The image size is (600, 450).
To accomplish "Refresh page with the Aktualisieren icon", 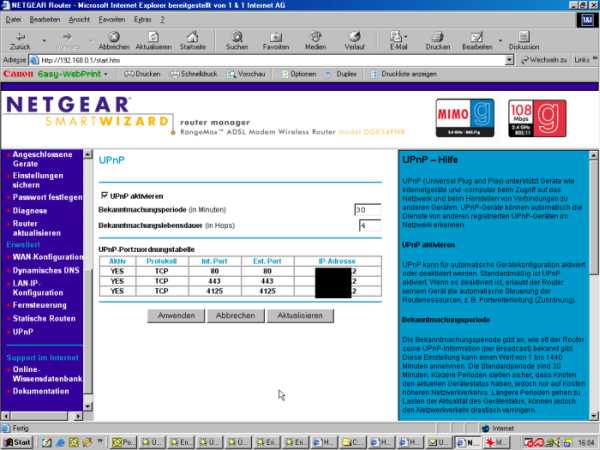I will (x=153, y=41).
